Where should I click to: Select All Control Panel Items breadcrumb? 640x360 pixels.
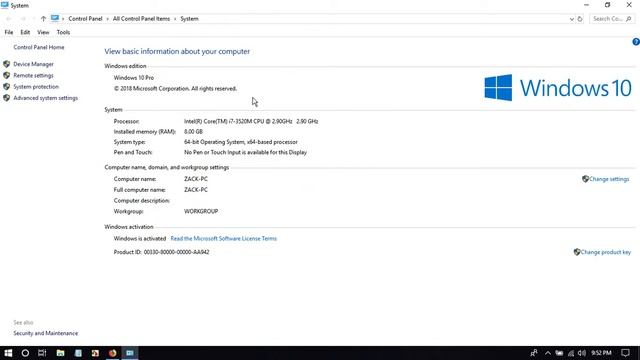point(141,19)
